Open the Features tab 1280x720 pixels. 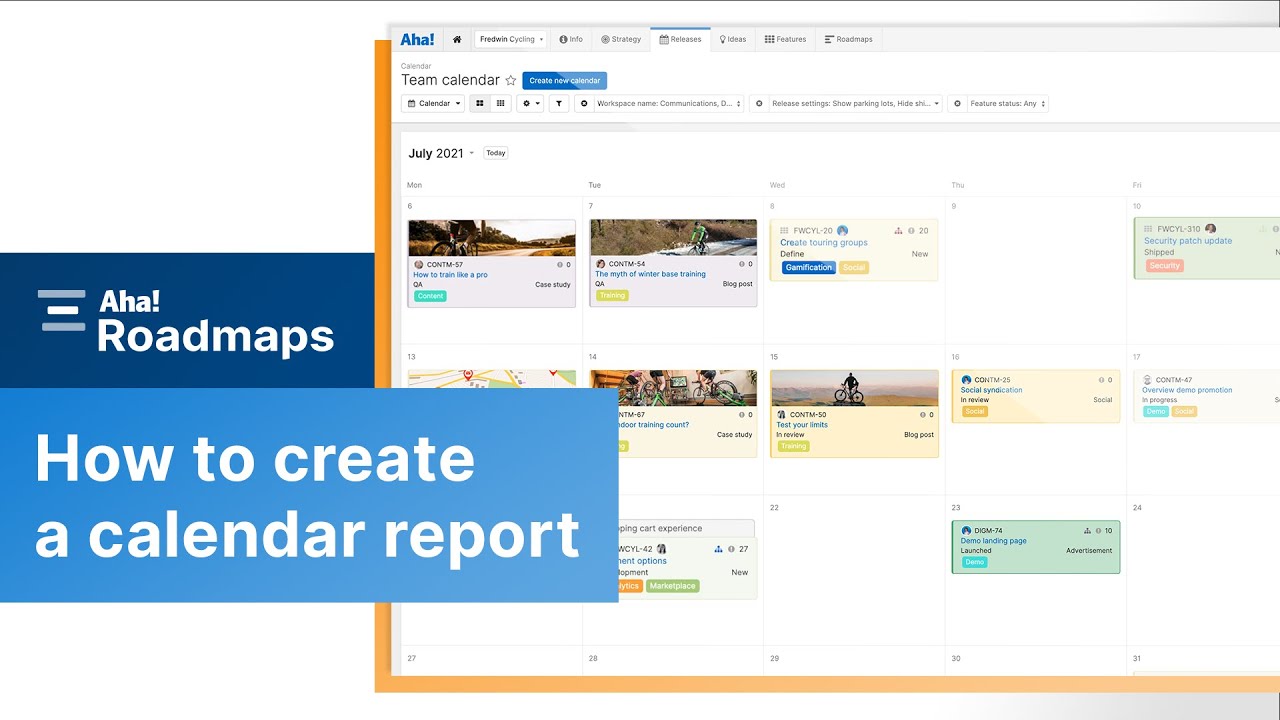tap(785, 39)
